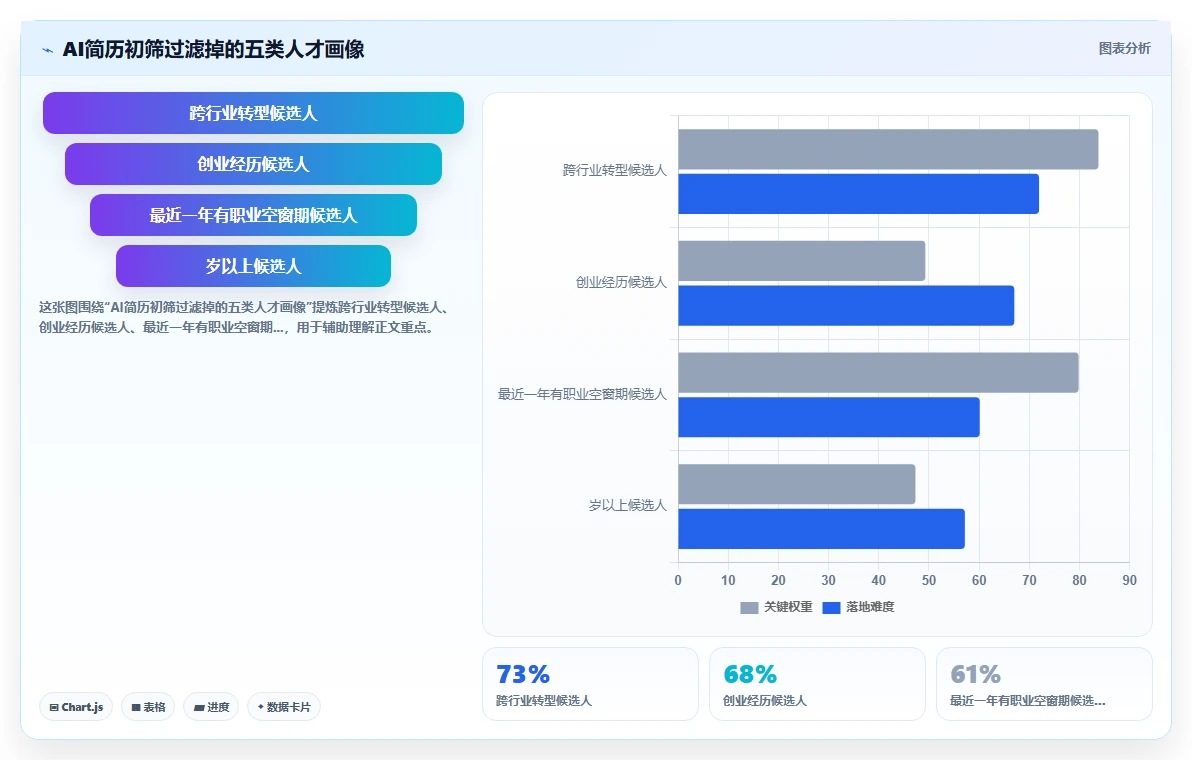Click the 数据卡片 tag chip
1192x760 pixels.
284,707
